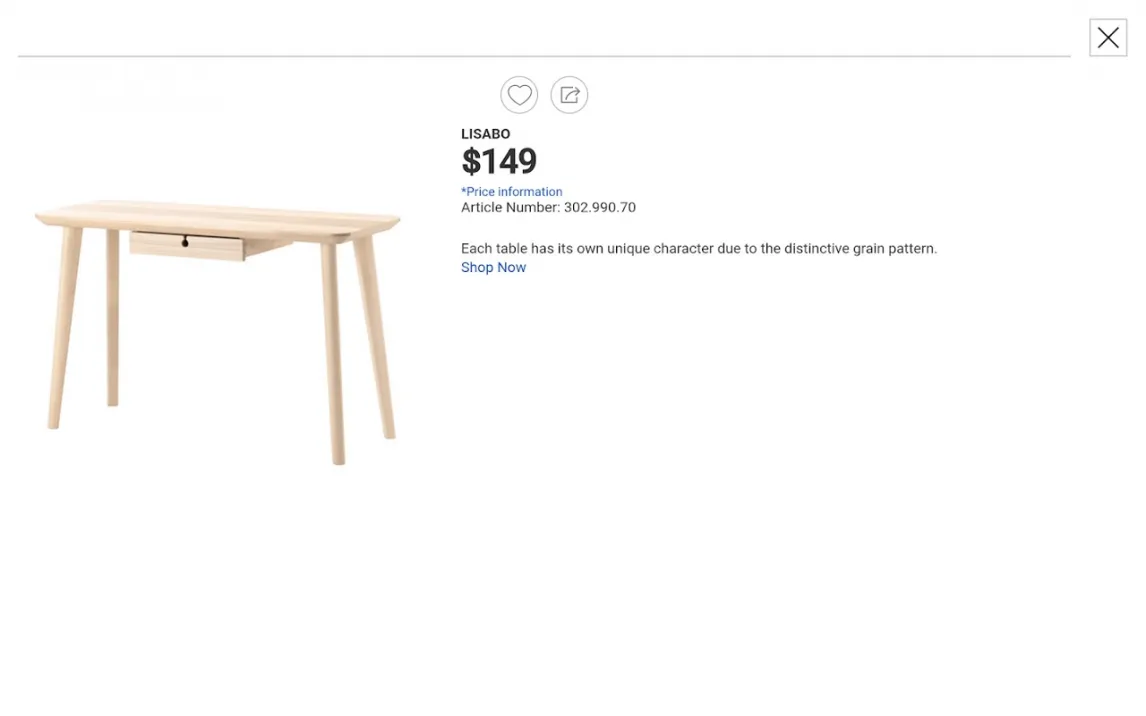The image size is (1146, 716).
Task: Follow the Shop Now link
Action: click(493, 267)
